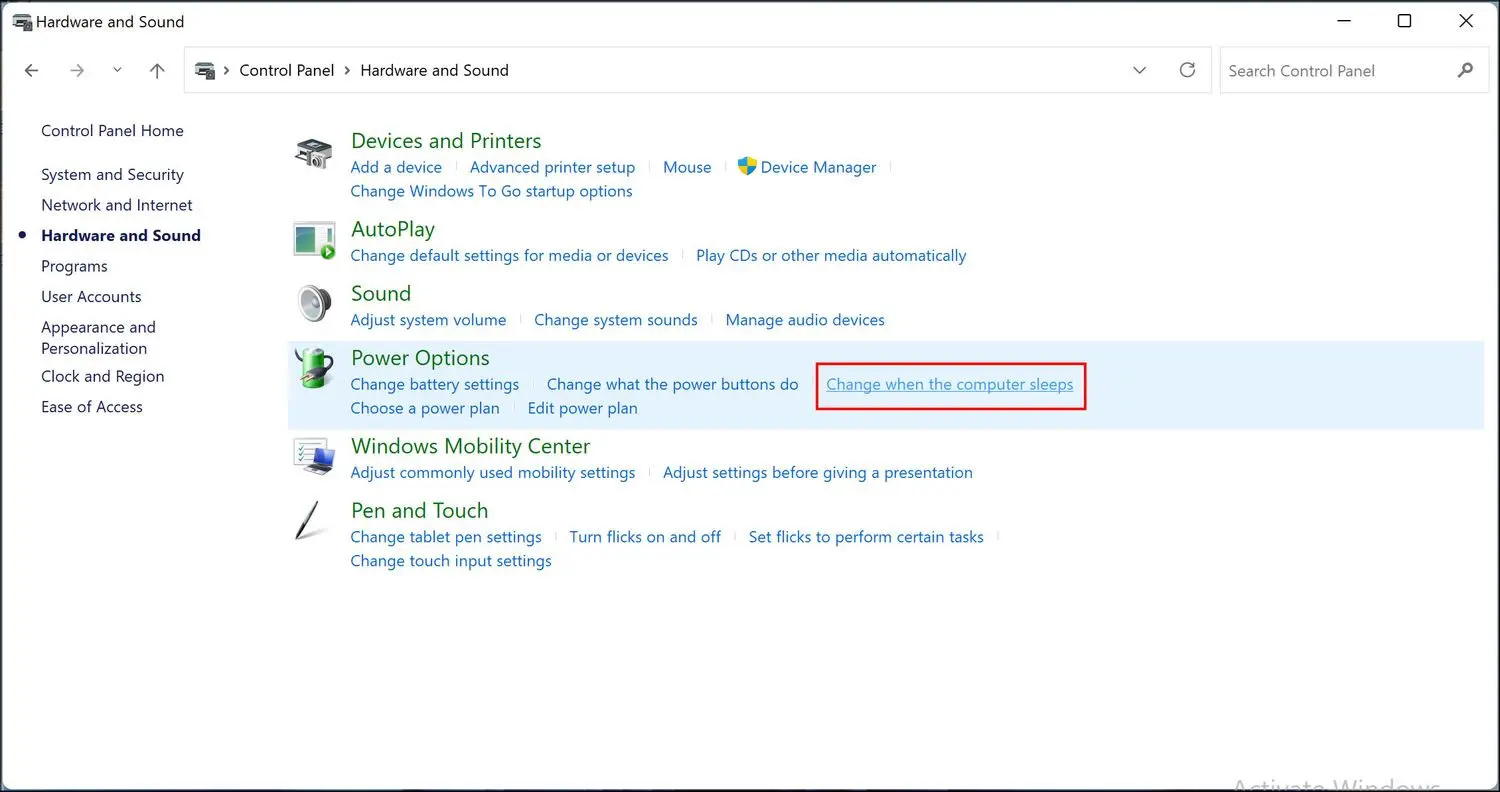This screenshot has height=792, width=1500.
Task: Click Manage audio devices
Action: (x=805, y=321)
